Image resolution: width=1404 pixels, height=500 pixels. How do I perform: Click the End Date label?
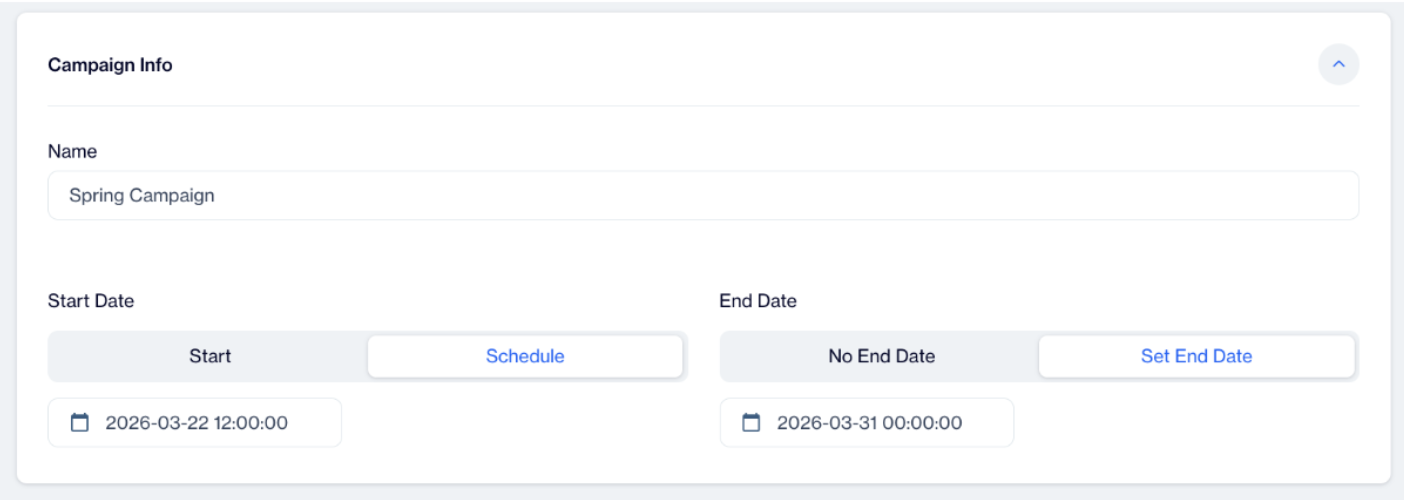click(758, 301)
